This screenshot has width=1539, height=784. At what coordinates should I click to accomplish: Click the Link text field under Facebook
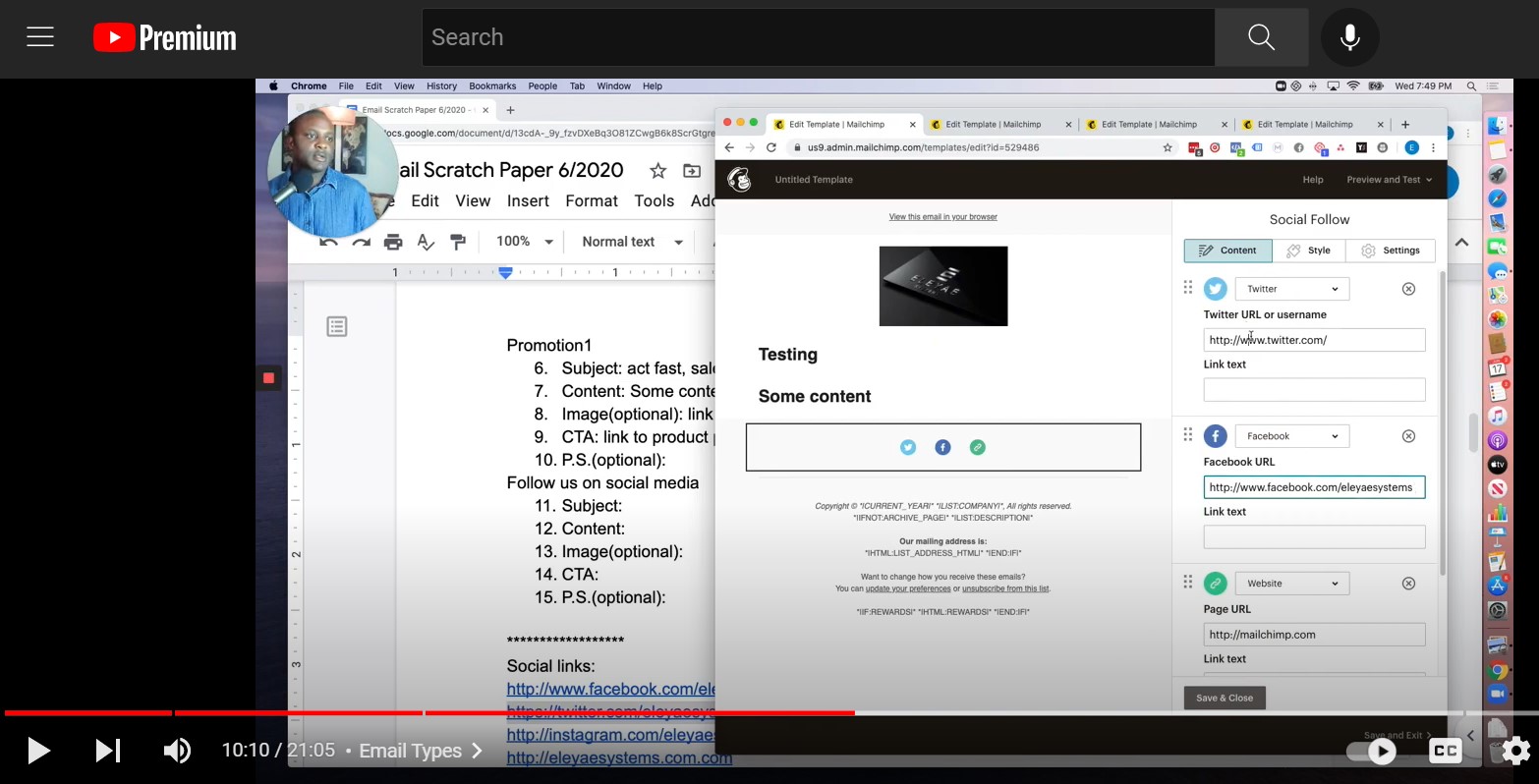[1314, 536]
